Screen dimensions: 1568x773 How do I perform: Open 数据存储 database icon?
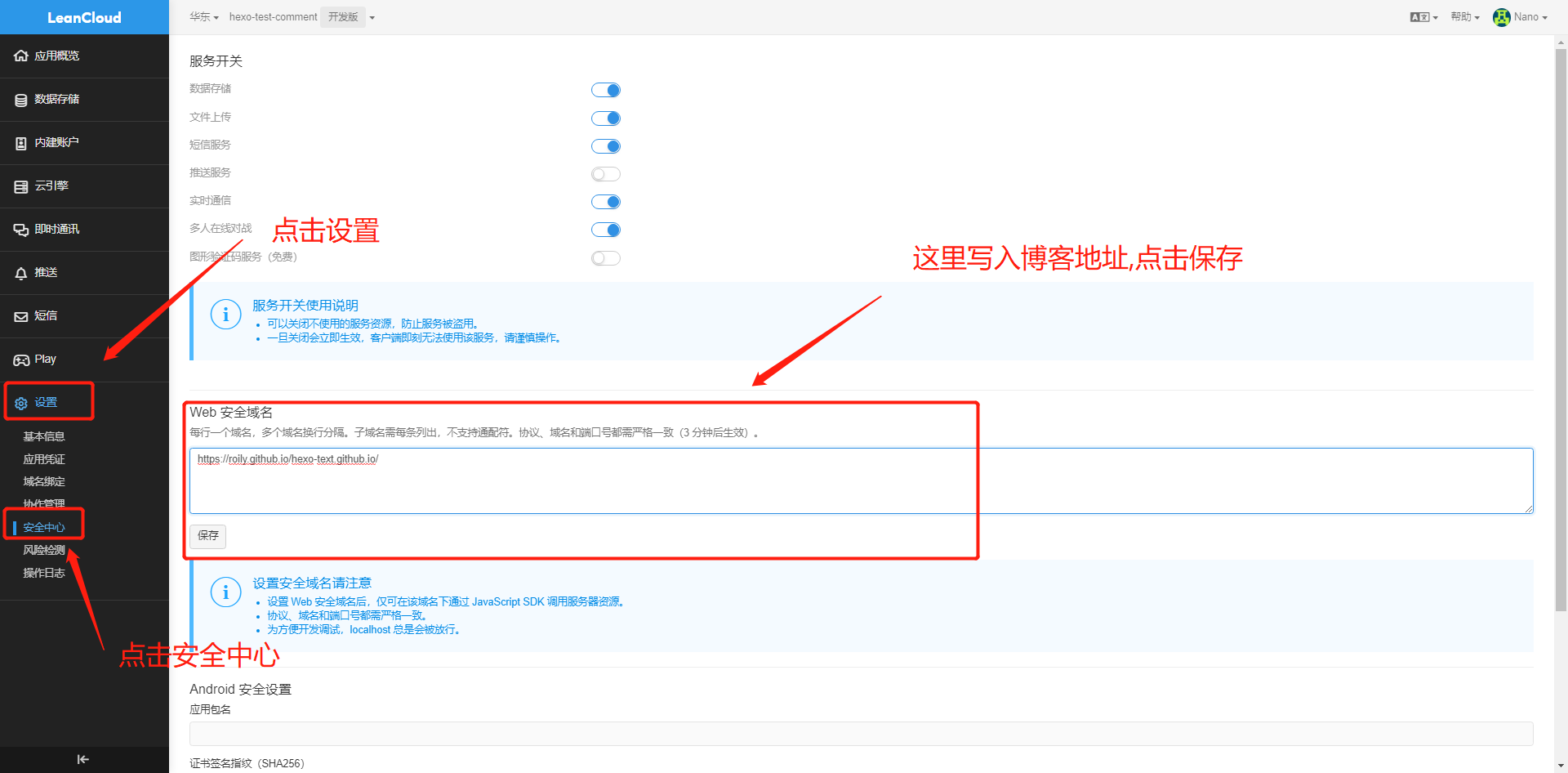tap(21, 100)
